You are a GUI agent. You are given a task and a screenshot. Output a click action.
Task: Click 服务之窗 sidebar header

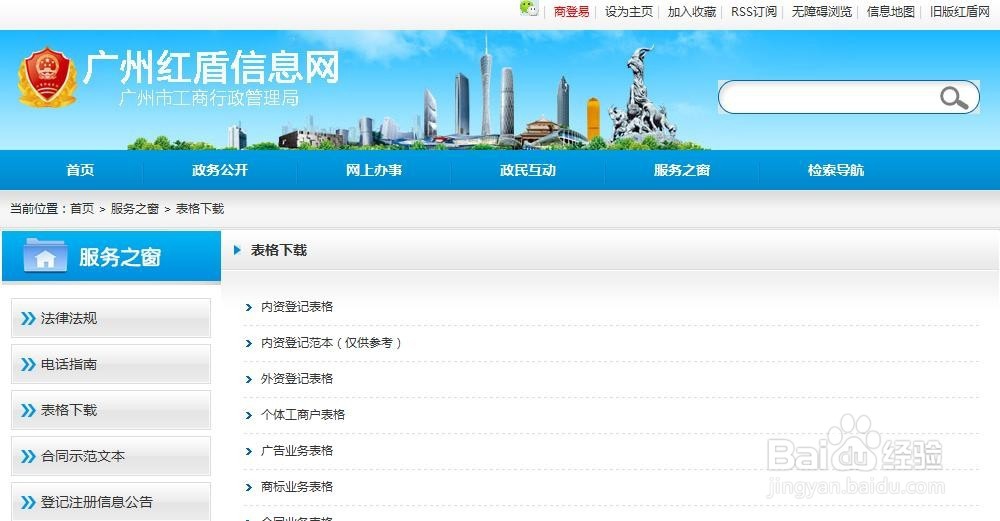point(111,257)
